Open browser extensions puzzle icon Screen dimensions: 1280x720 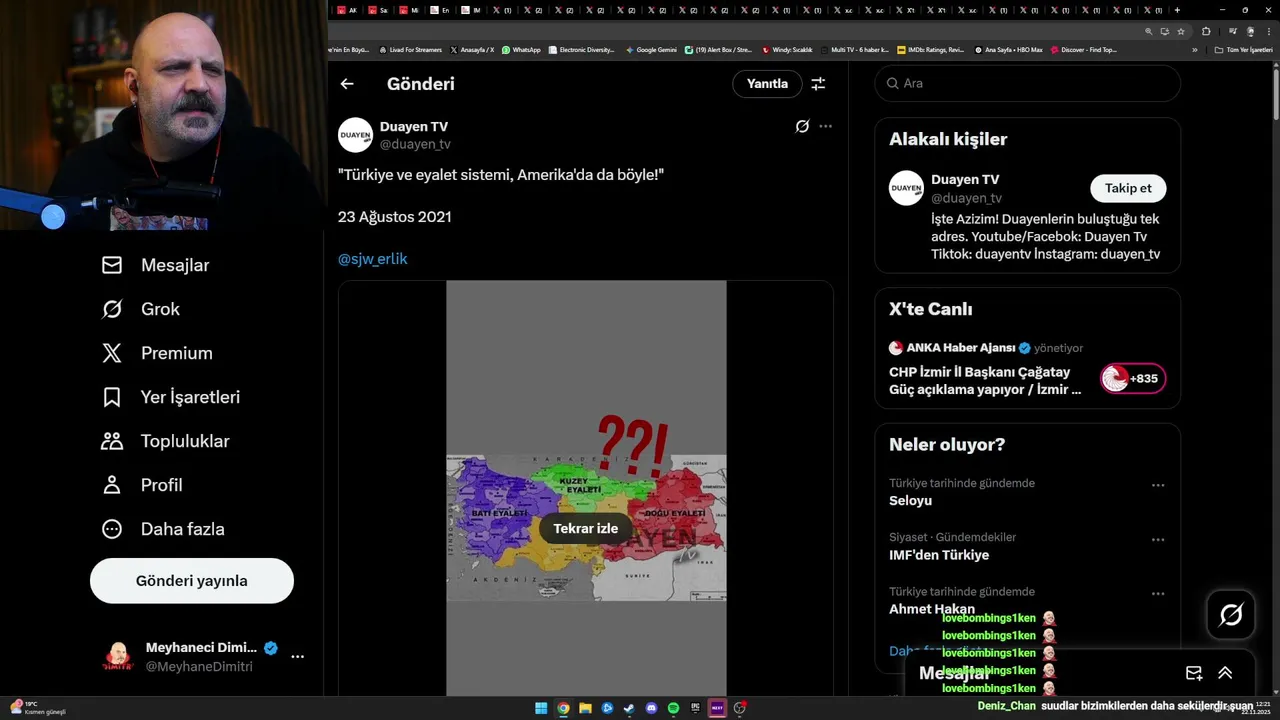(1206, 31)
